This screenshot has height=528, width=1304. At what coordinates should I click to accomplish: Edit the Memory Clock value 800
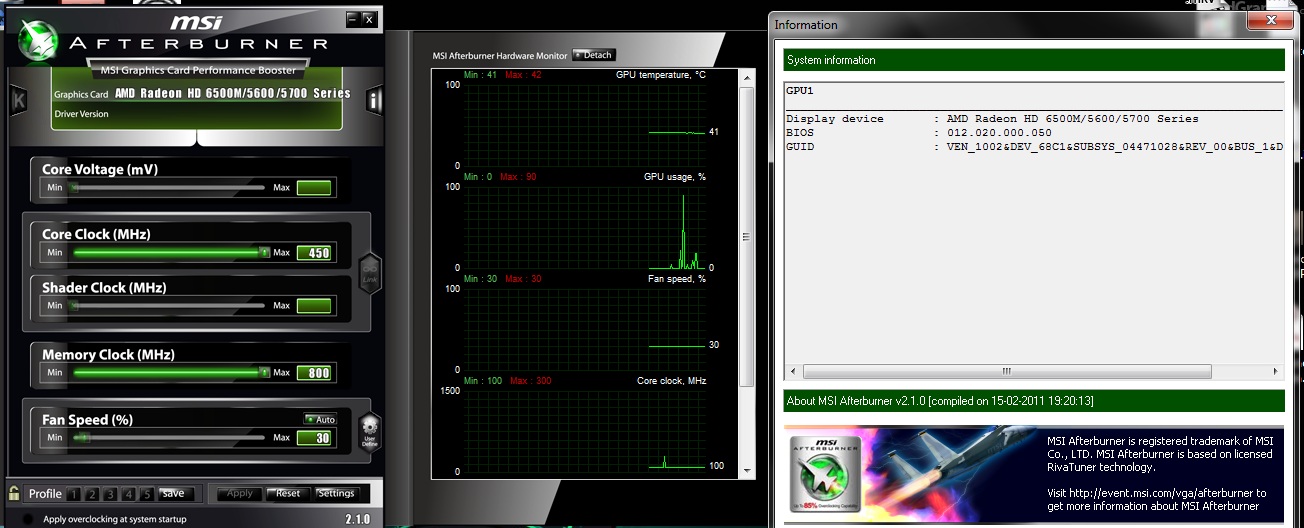click(x=315, y=372)
